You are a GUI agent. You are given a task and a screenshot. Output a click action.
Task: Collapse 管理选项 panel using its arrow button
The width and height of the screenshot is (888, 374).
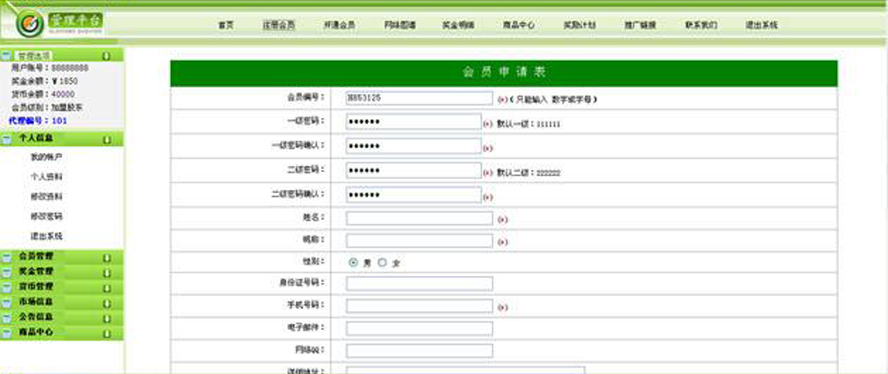click(x=106, y=56)
